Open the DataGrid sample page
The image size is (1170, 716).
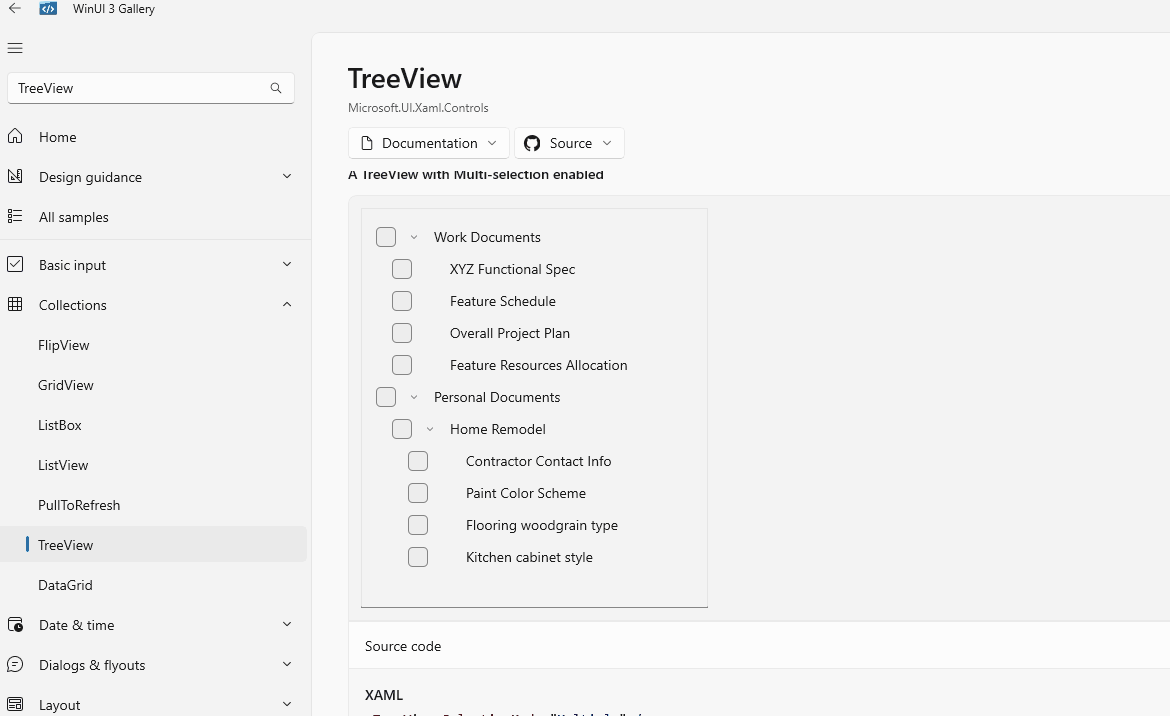coord(65,585)
